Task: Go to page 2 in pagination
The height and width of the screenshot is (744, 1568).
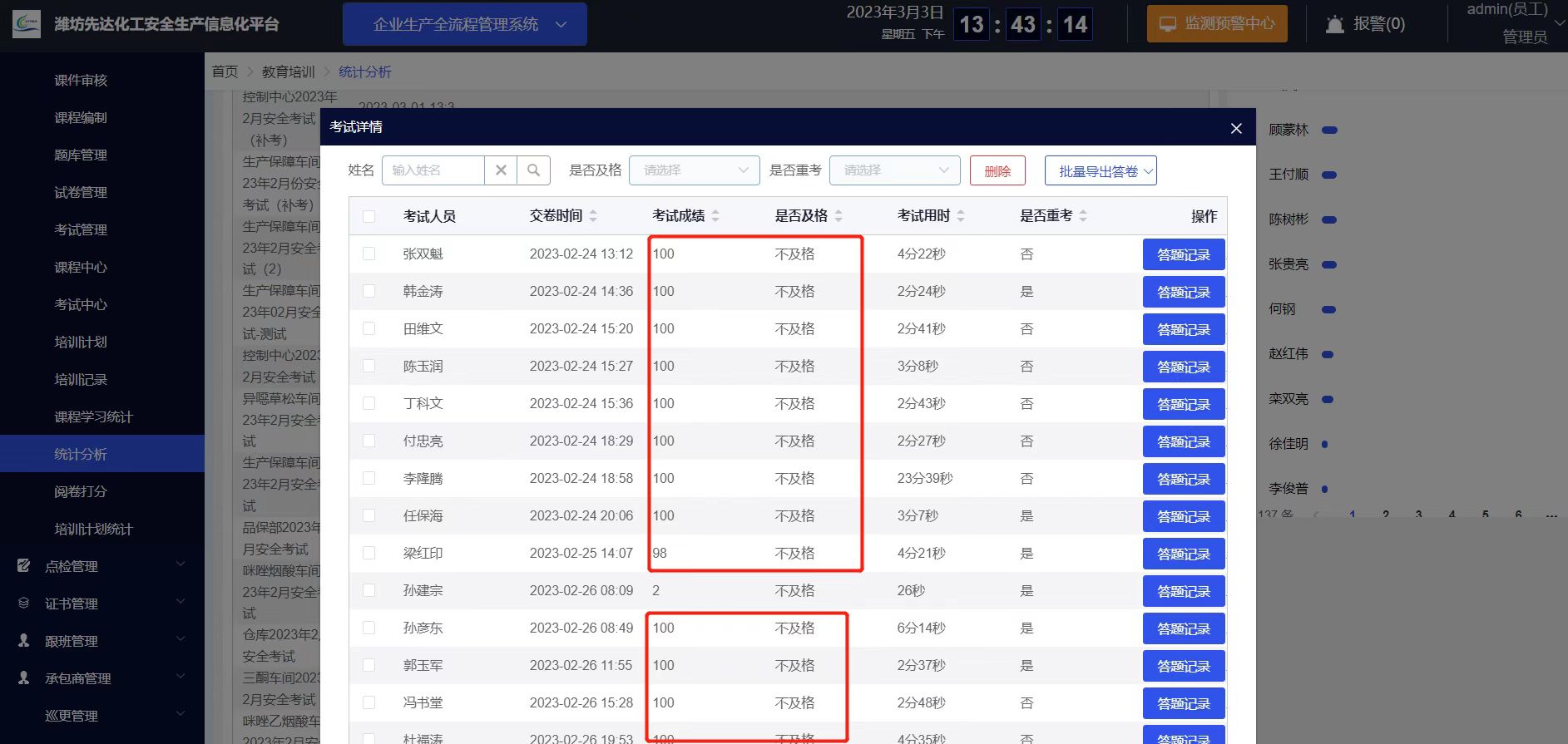Action: point(1386,515)
